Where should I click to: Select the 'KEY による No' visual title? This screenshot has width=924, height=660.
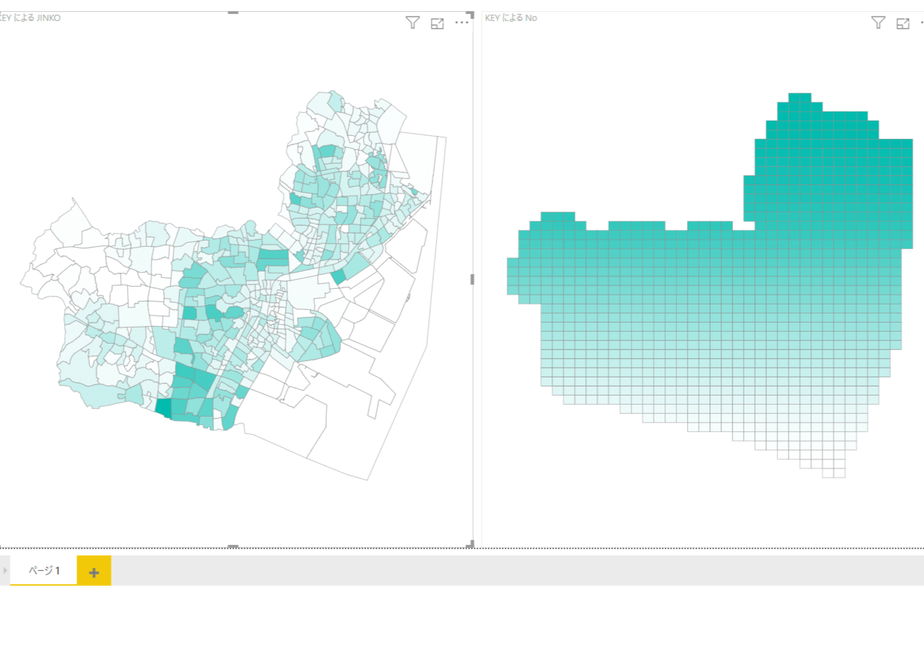pos(511,18)
